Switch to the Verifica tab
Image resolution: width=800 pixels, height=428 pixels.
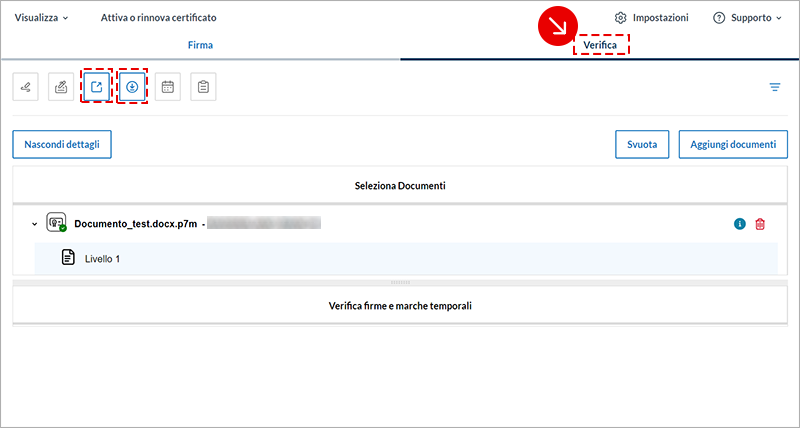[x=600, y=45]
